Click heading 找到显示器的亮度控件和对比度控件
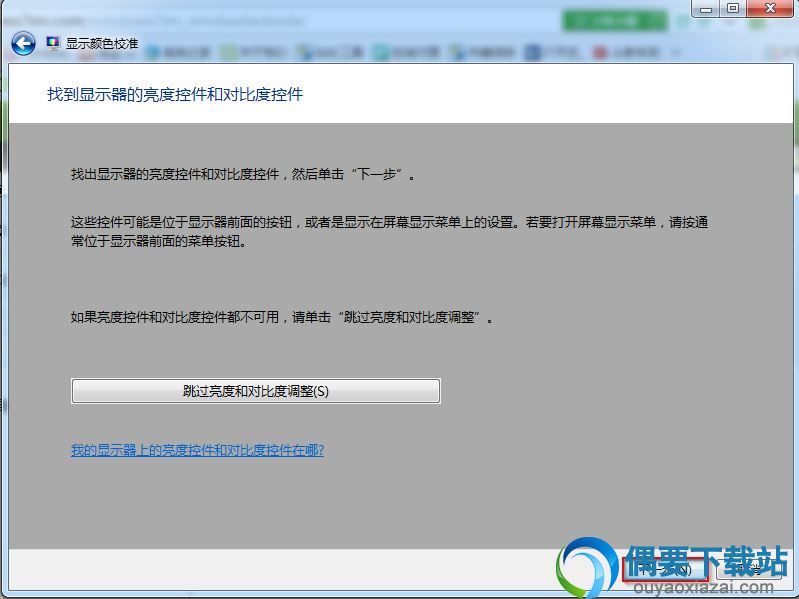The image size is (799, 599). pyautogui.click(x=175, y=94)
